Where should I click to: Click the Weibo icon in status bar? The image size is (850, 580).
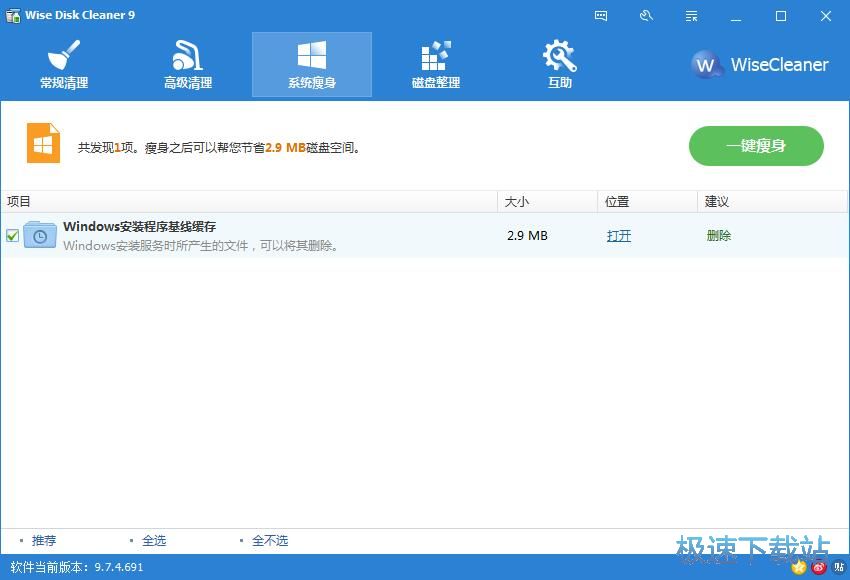coord(819,568)
